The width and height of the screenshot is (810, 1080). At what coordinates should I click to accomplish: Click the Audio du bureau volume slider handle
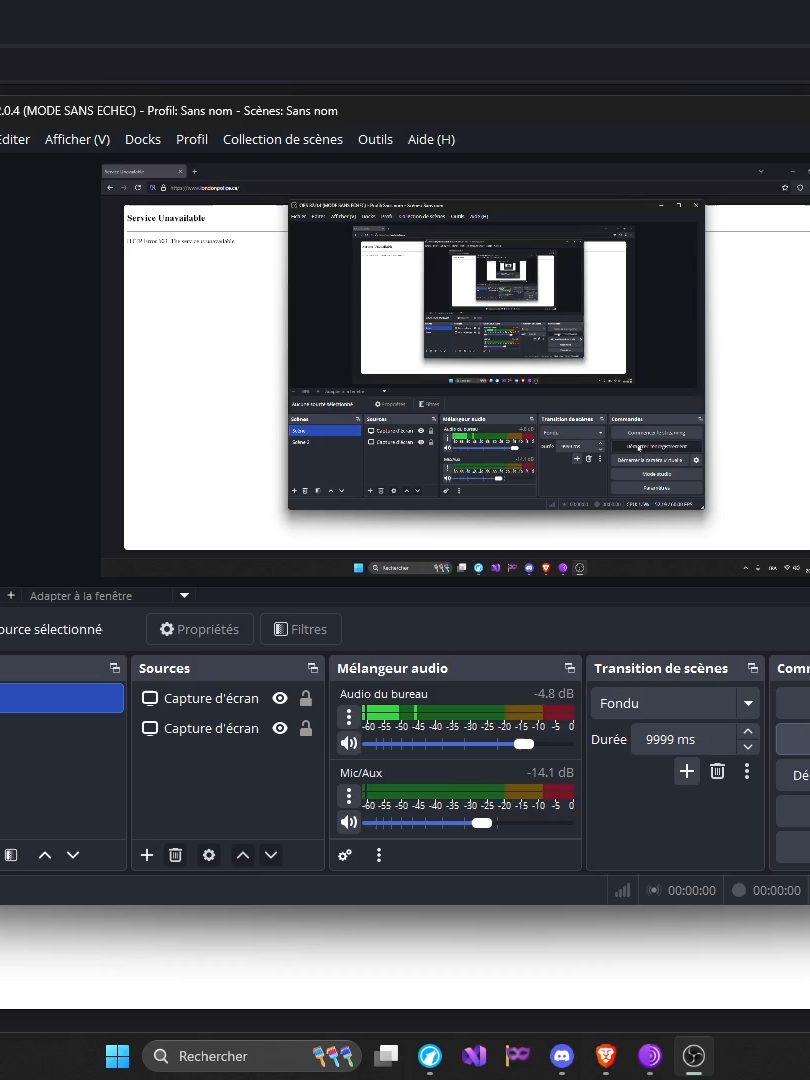(x=523, y=744)
